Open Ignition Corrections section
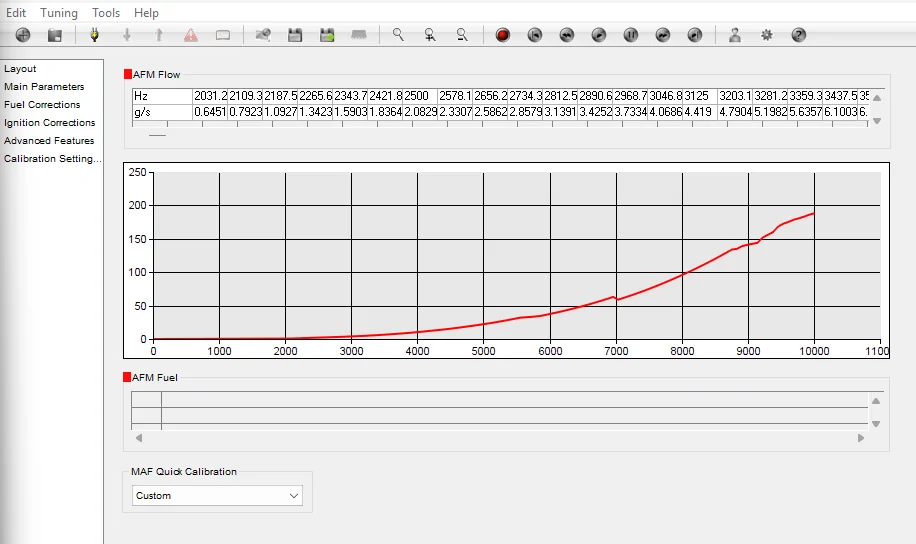The image size is (916, 544). pyautogui.click(x=50, y=123)
